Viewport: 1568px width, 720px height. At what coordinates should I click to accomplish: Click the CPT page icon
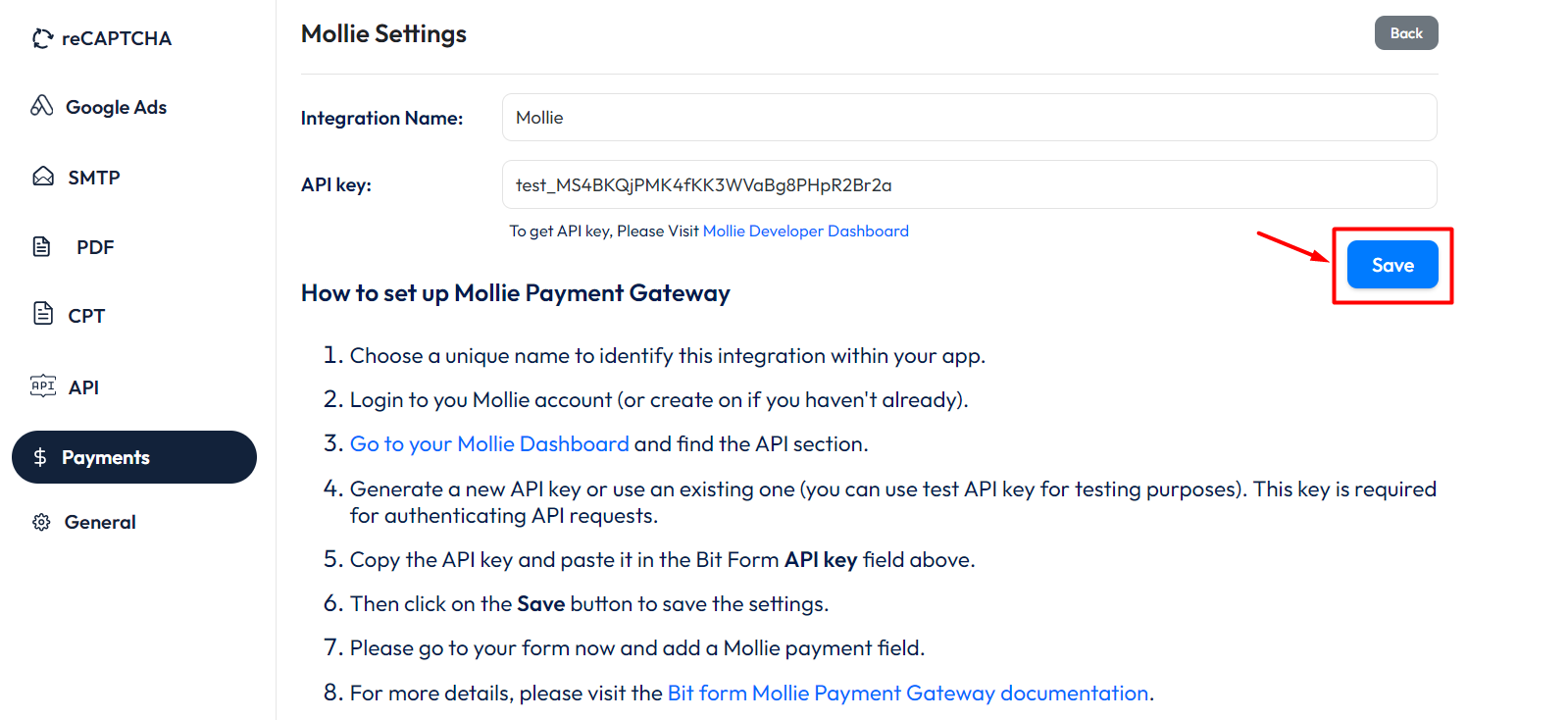coord(43,314)
